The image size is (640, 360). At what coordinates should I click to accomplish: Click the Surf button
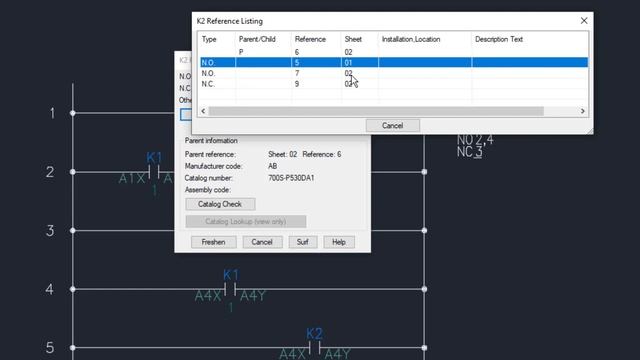point(302,242)
